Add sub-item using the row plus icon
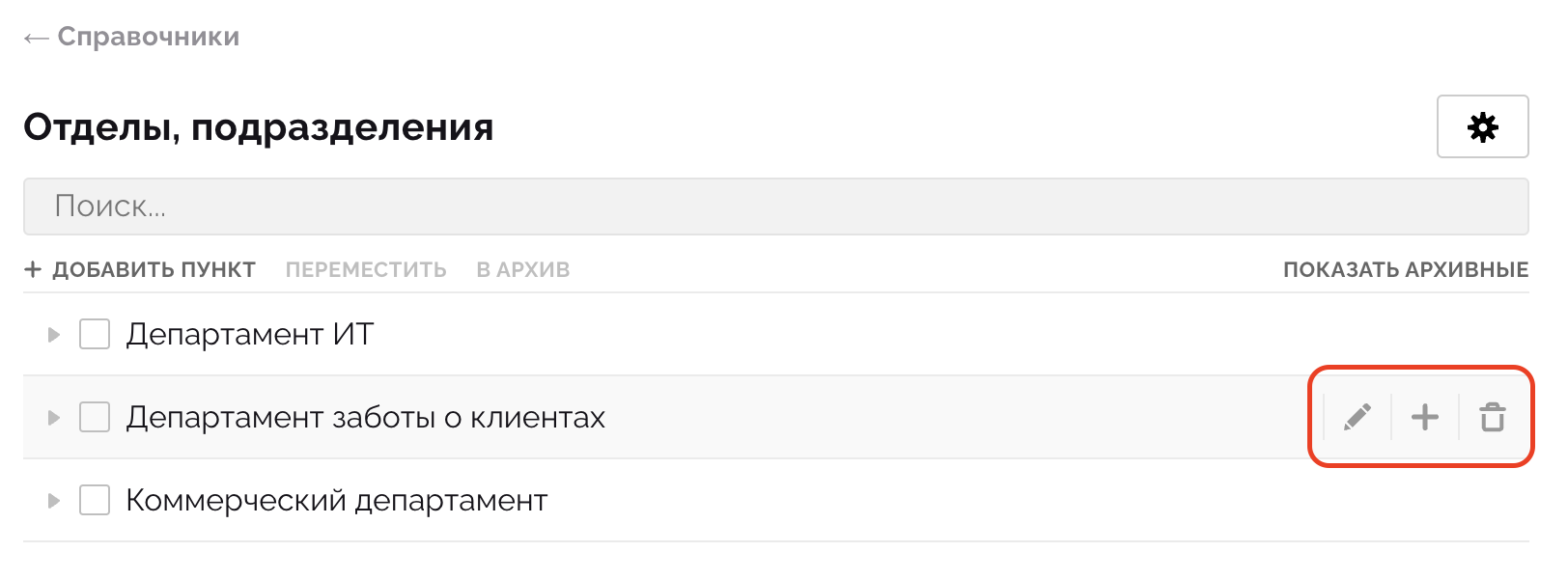The width and height of the screenshot is (1568, 579). pos(1425,417)
